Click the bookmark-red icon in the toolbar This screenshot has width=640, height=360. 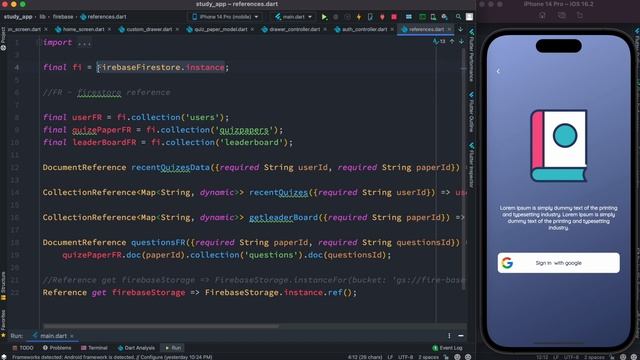tap(382, 17)
